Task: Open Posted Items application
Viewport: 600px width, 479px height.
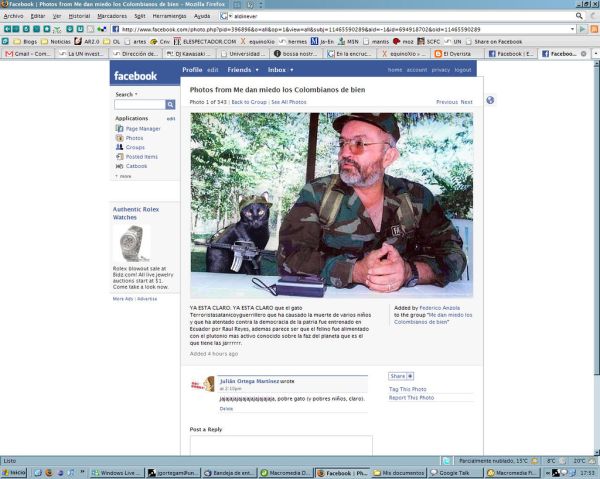Action: (137, 156)
